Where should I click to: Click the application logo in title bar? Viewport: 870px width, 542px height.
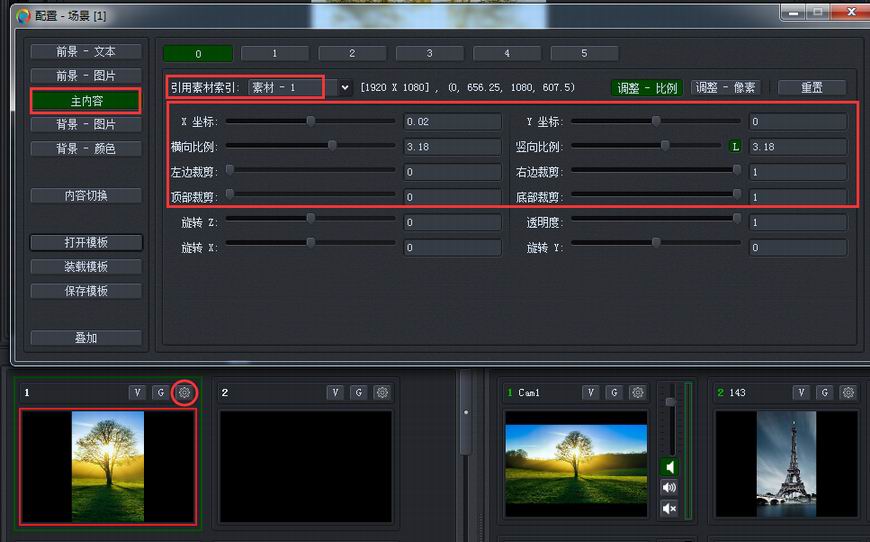(x=23, y=16)
